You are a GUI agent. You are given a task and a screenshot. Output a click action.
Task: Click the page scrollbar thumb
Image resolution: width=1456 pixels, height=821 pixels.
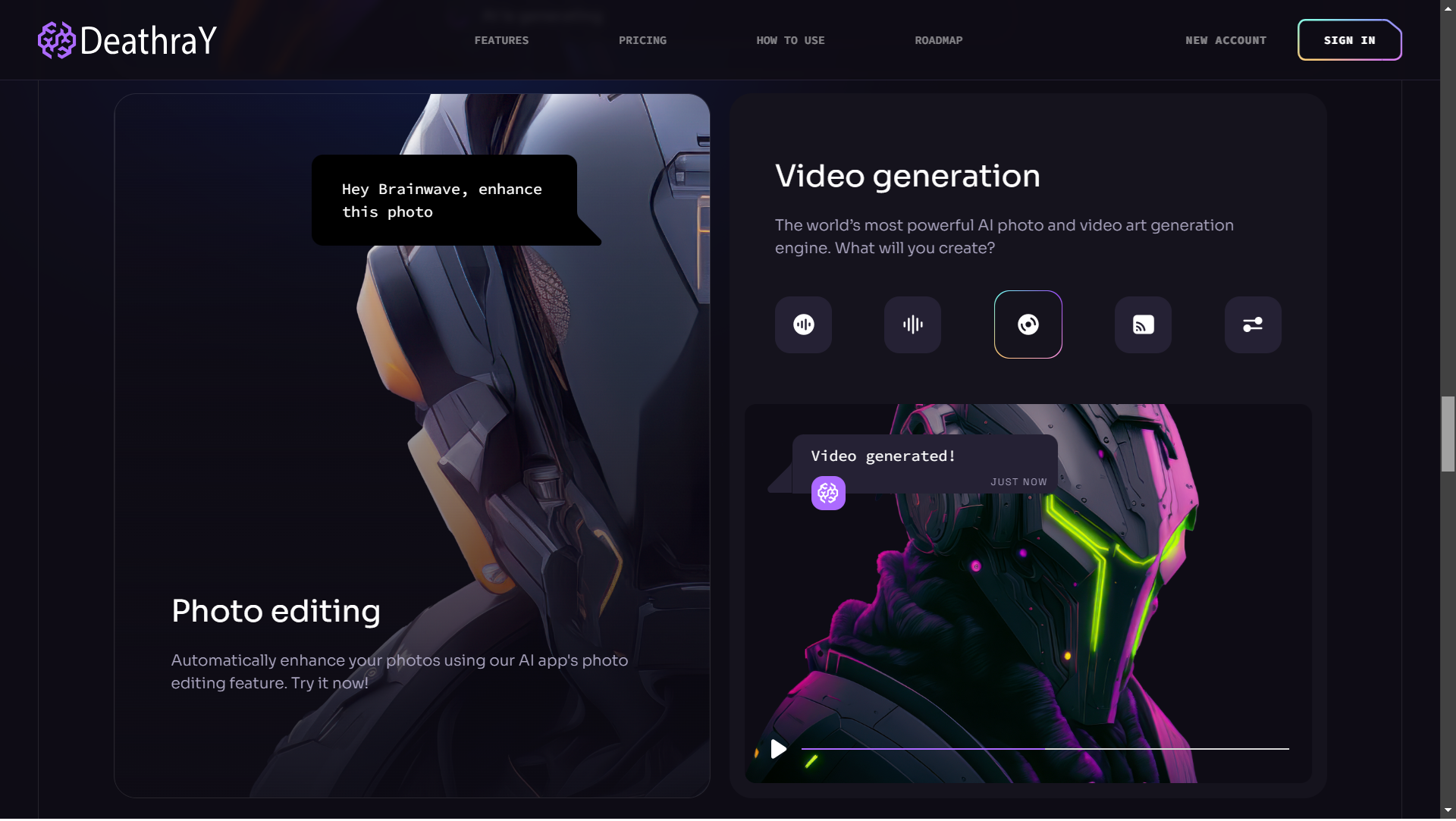1448,434
